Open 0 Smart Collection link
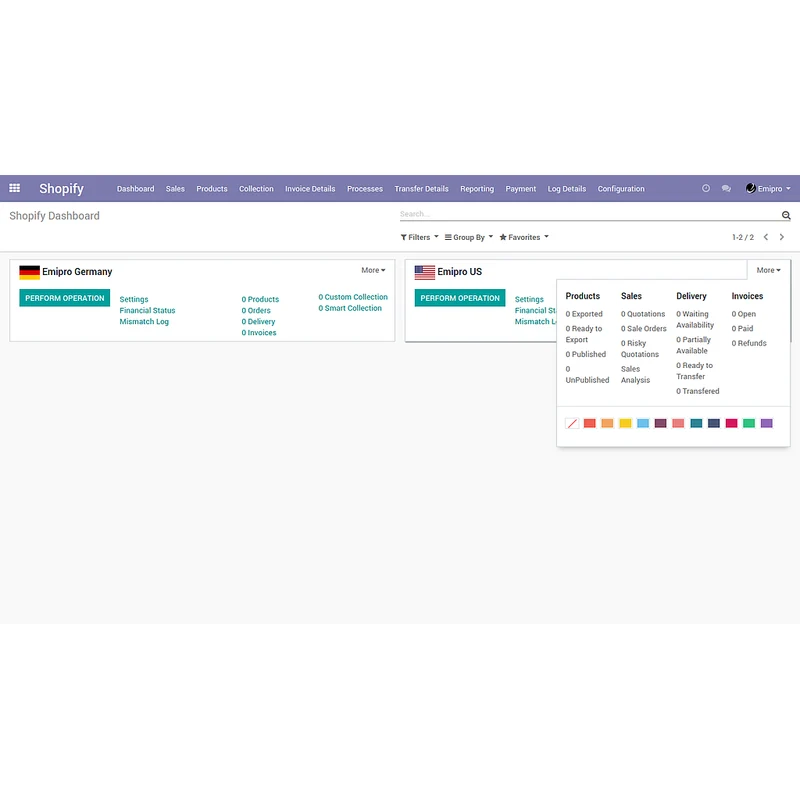 coord(350,308)
